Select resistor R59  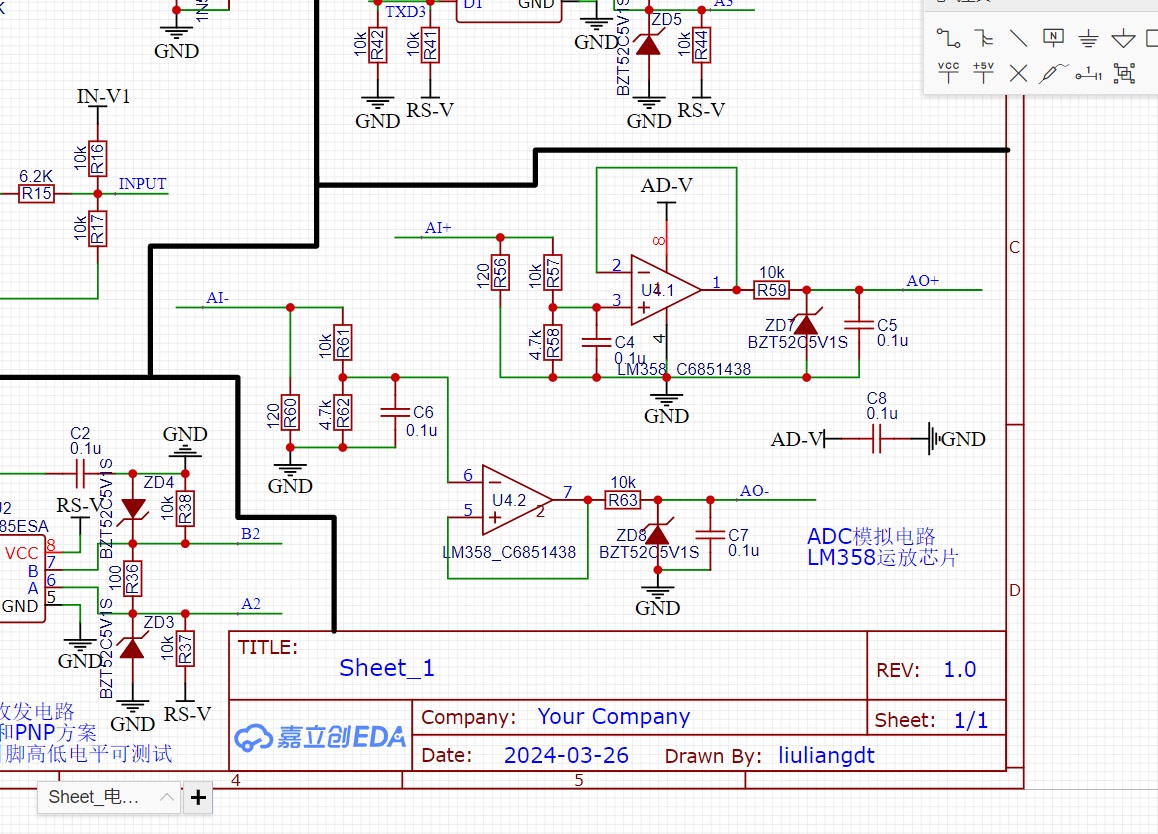tap(771, 290)
